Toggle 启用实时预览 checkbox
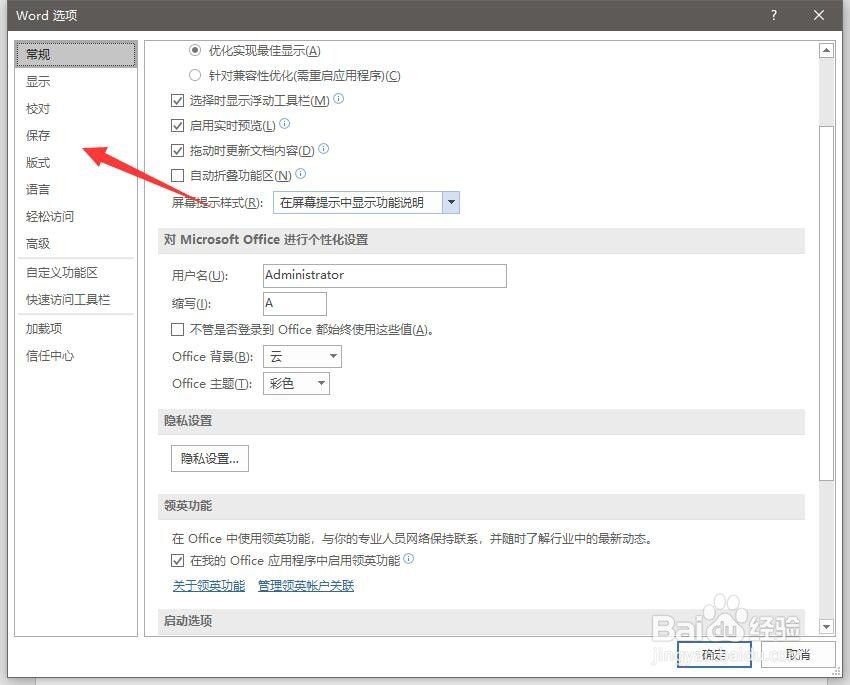Image resolution: width=850 pixels, height=685 pixels. coord(177,126)
